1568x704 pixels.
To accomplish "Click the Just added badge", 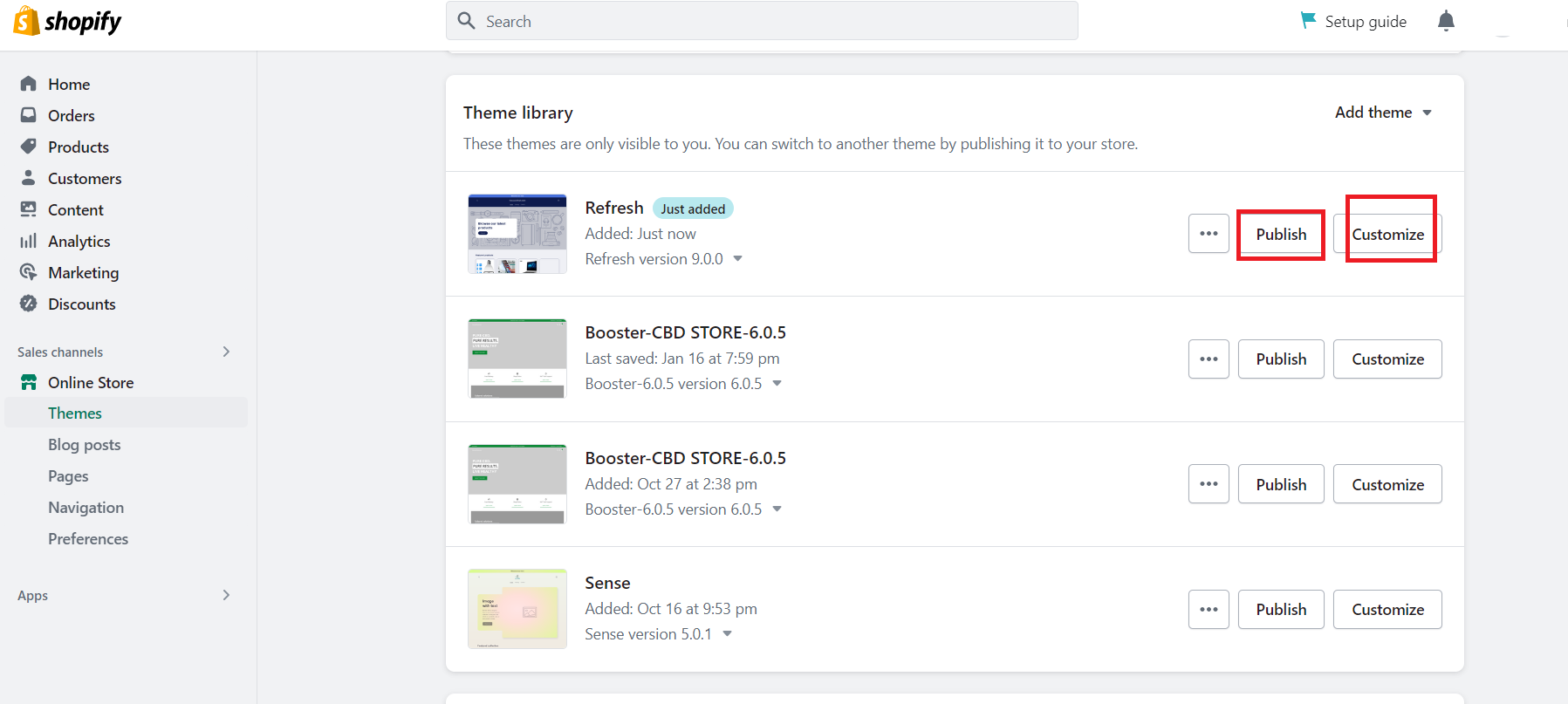I will coord(693,208).
